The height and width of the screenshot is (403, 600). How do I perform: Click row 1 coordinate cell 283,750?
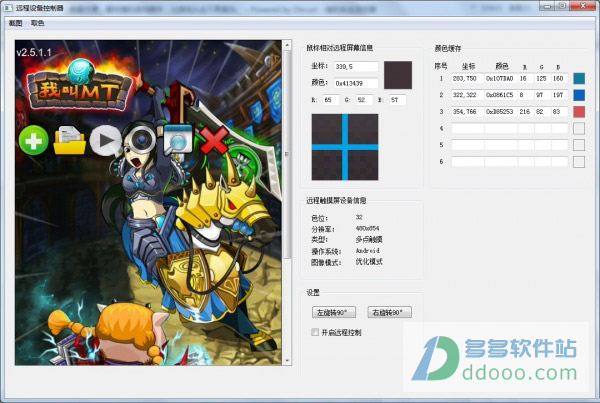pos(468,78)
